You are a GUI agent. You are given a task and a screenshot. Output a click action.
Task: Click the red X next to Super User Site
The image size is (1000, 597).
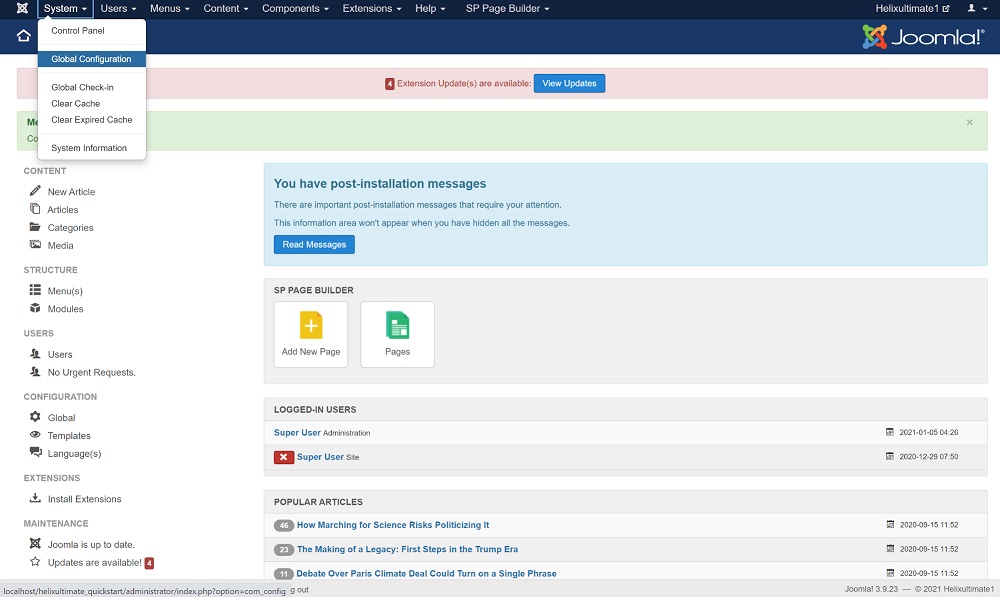coord(284,457)
